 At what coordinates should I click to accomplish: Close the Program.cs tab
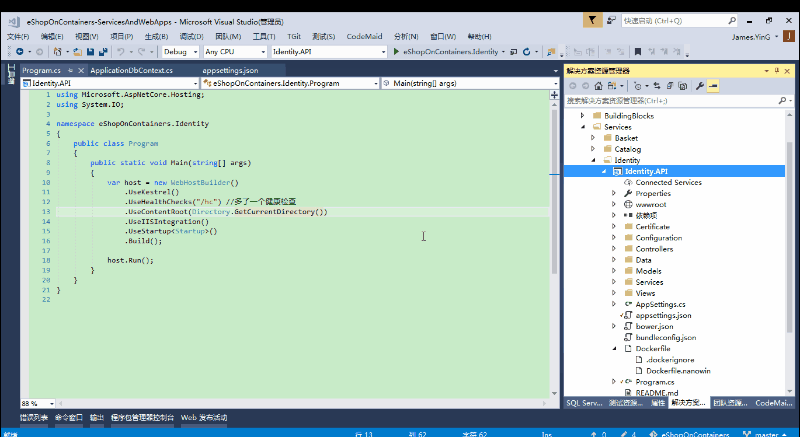click(81, 70)
